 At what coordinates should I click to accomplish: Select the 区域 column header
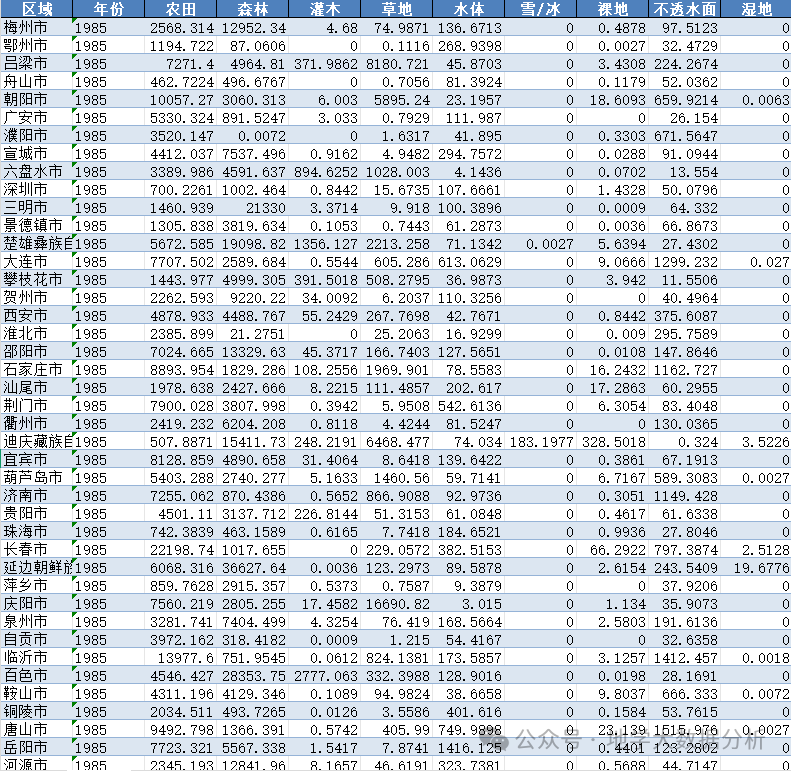(37, 9)
